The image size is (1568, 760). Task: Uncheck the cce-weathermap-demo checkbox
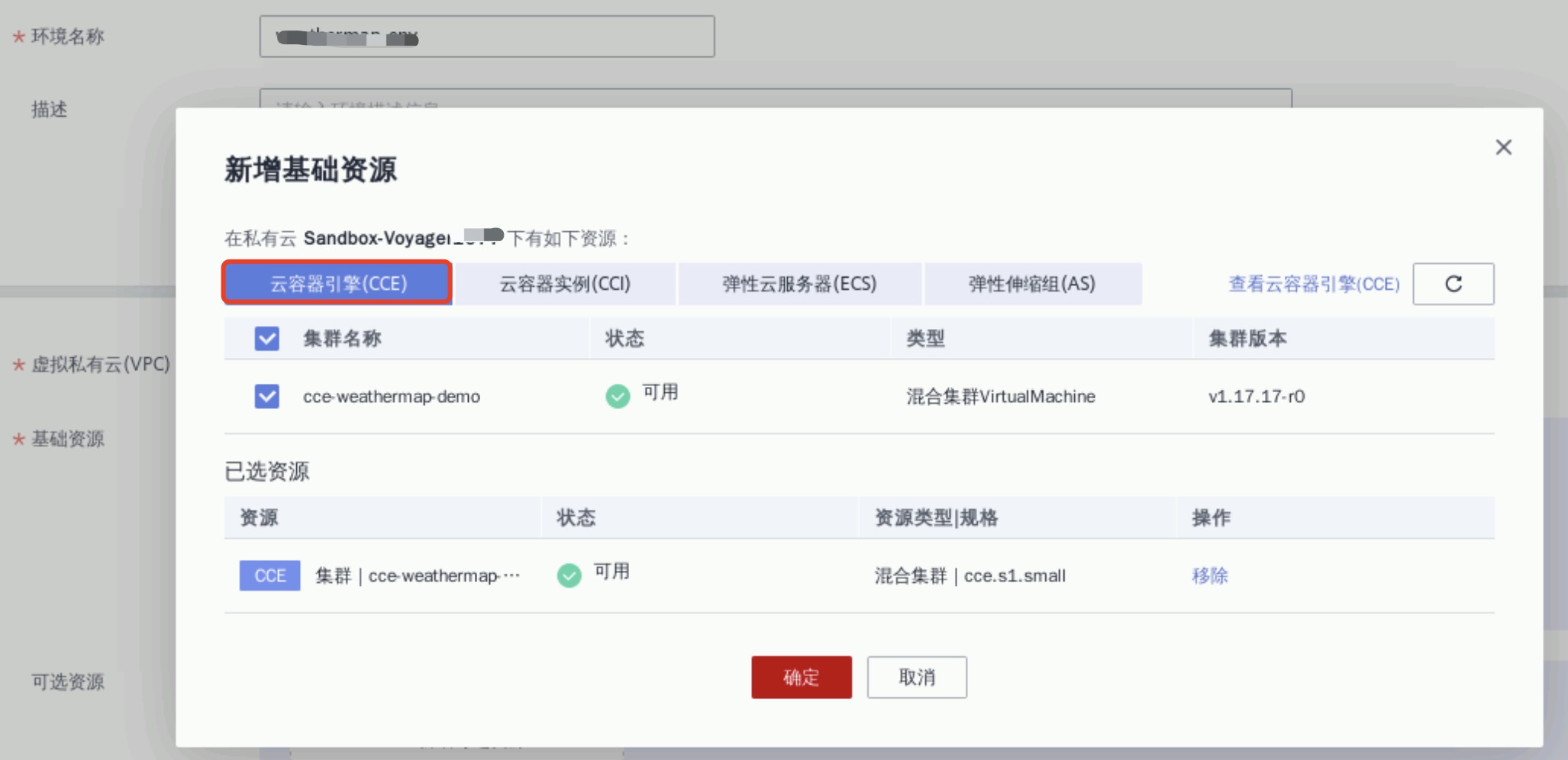click(266, 396)
